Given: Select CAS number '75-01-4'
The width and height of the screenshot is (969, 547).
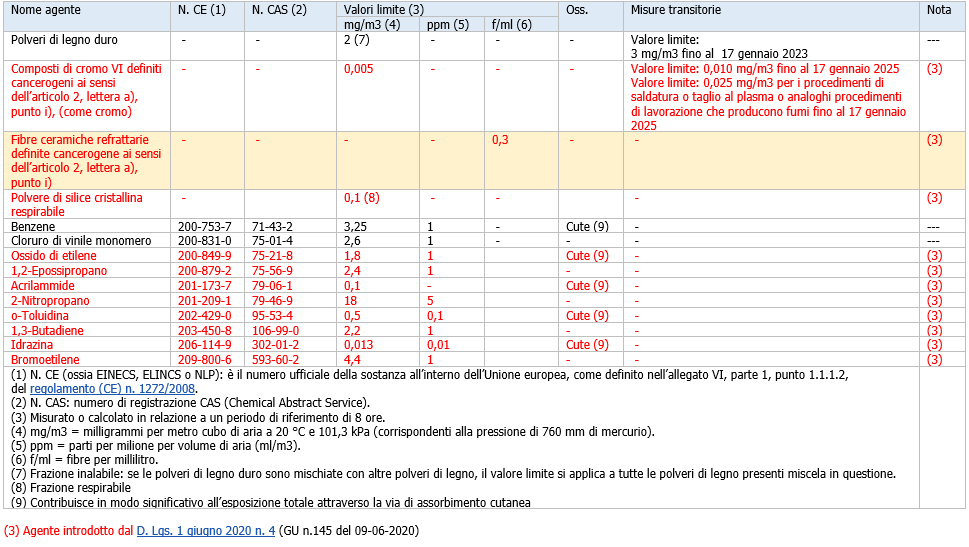Looking at the screenshot, I should click(272, 241).
